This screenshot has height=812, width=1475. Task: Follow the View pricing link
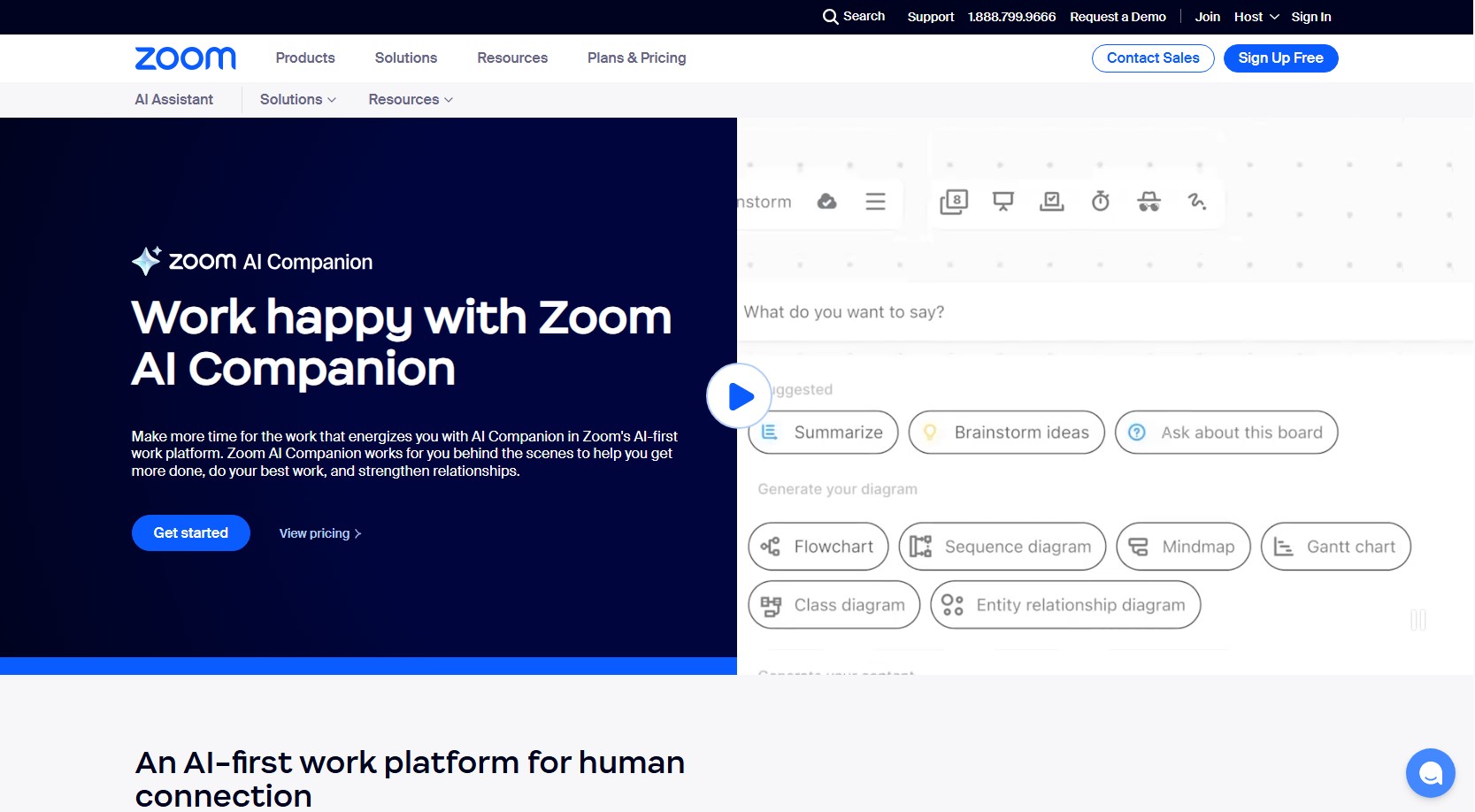(x=319, y=533)
